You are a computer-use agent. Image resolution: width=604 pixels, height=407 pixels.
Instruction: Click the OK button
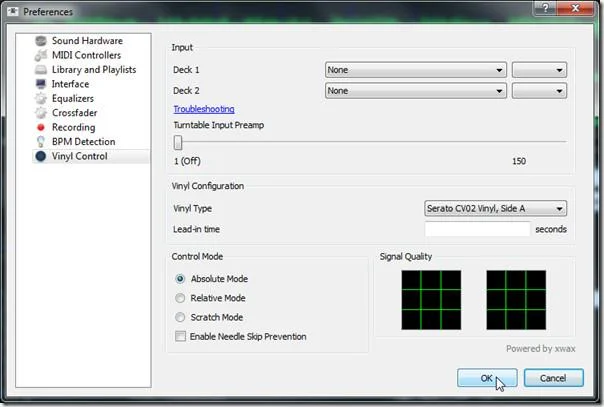(487, 378)
